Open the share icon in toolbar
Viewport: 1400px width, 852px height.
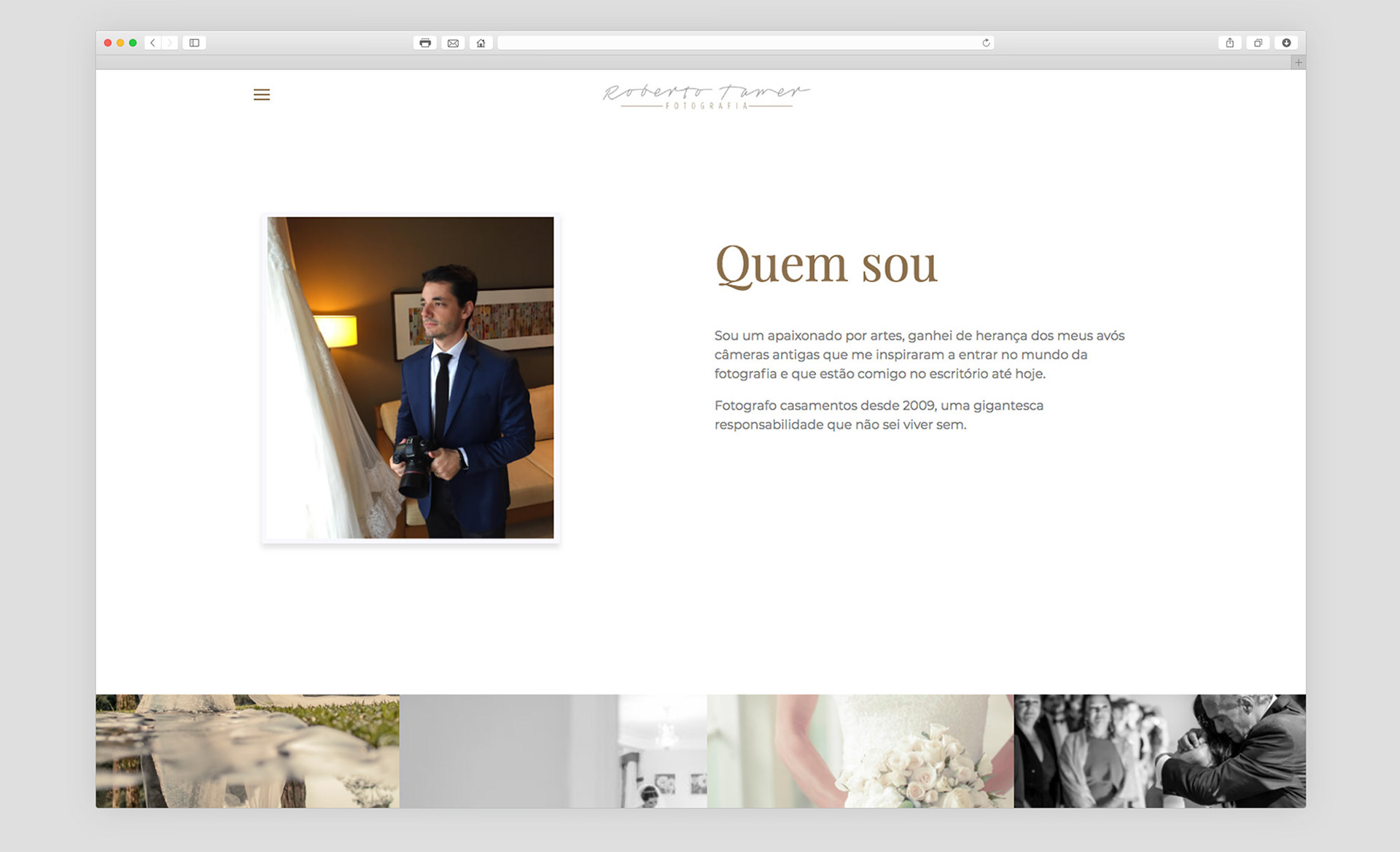click(x=1229, y=43)
